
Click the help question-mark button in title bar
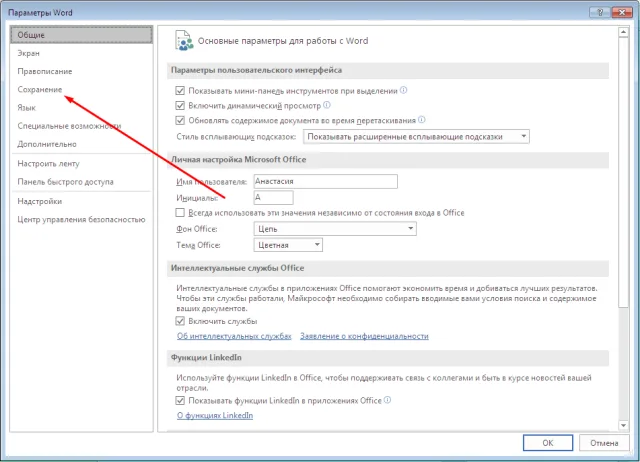click(600, 12)
